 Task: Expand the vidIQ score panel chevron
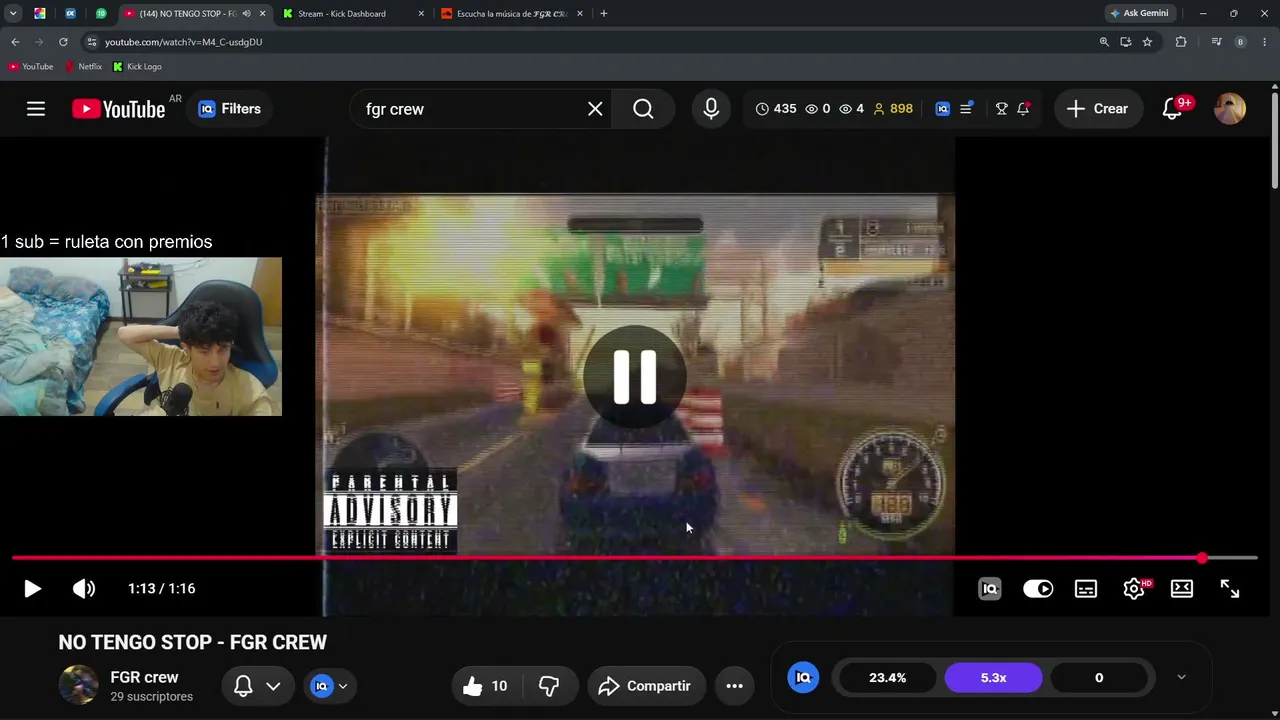point(1181,677)
